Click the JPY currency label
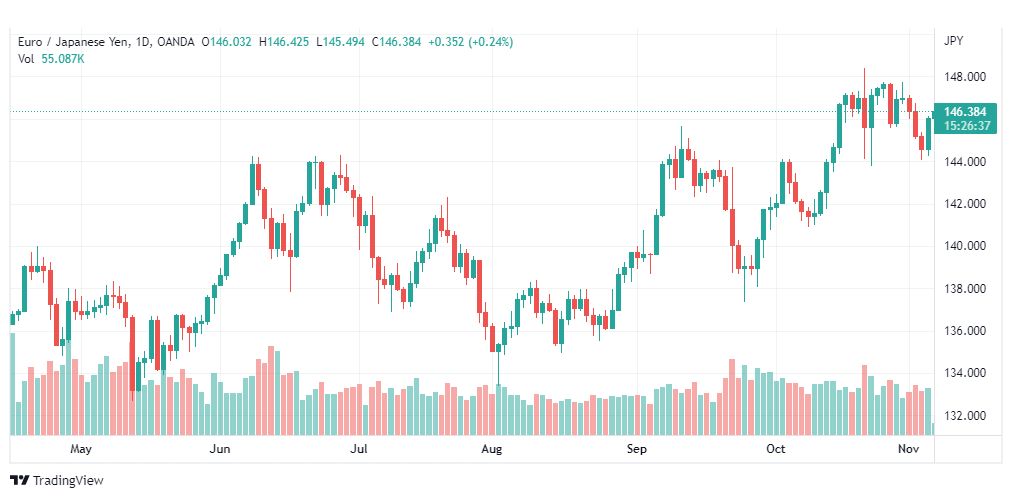Screen dimensions: 1012x498 [x=953, y=41]
